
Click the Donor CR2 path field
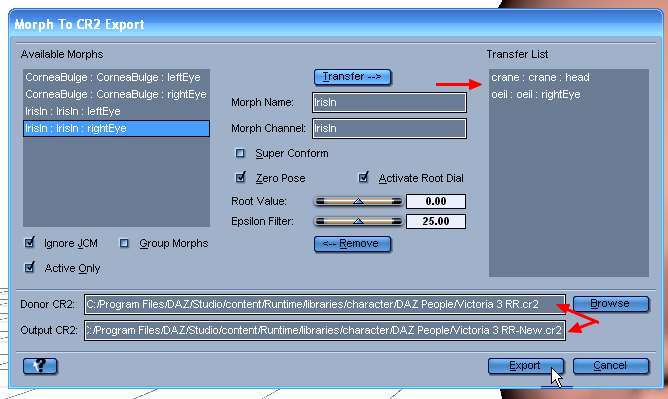click(x=325, y=304)
